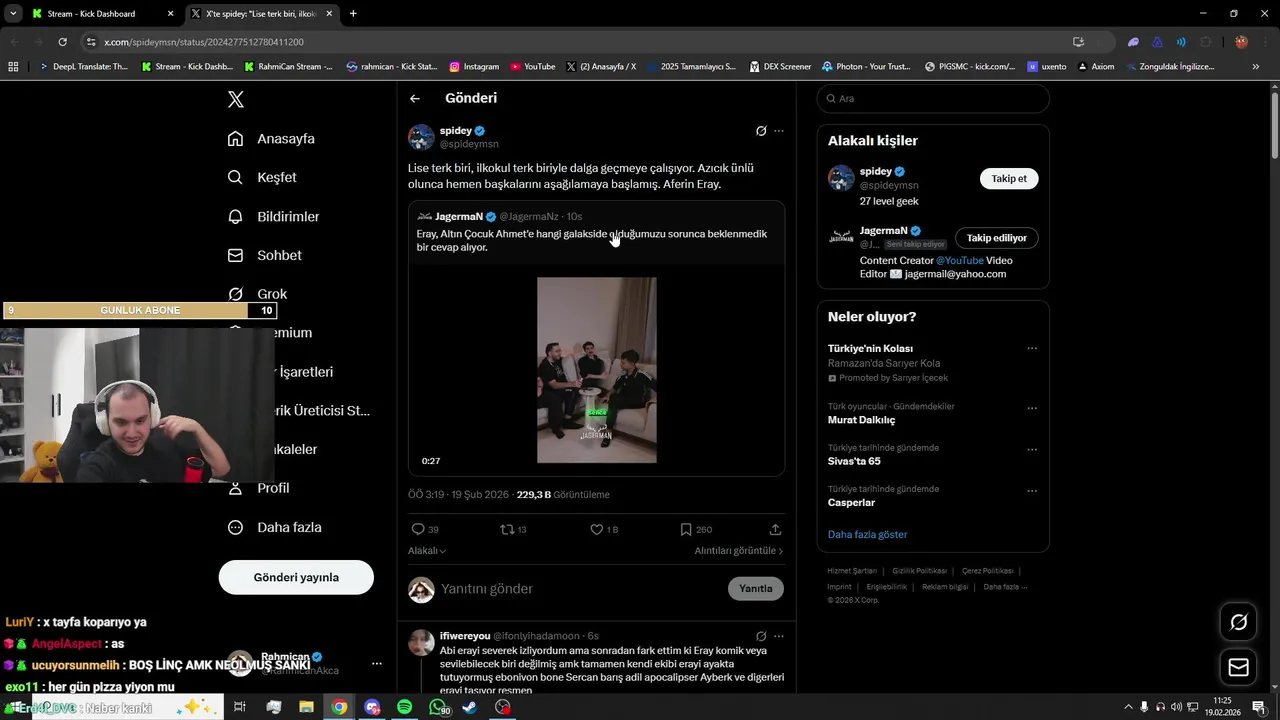Open spidey's avatar on the main post
Viewport: 1280px width, 720px height.
[x=421, y=137]
